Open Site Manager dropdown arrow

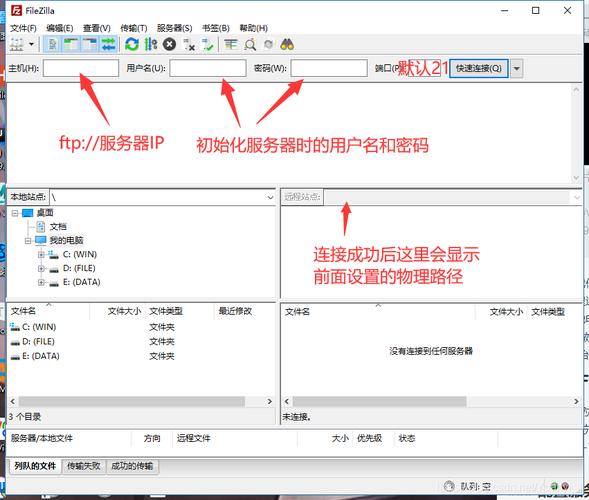tap(32, 44)
